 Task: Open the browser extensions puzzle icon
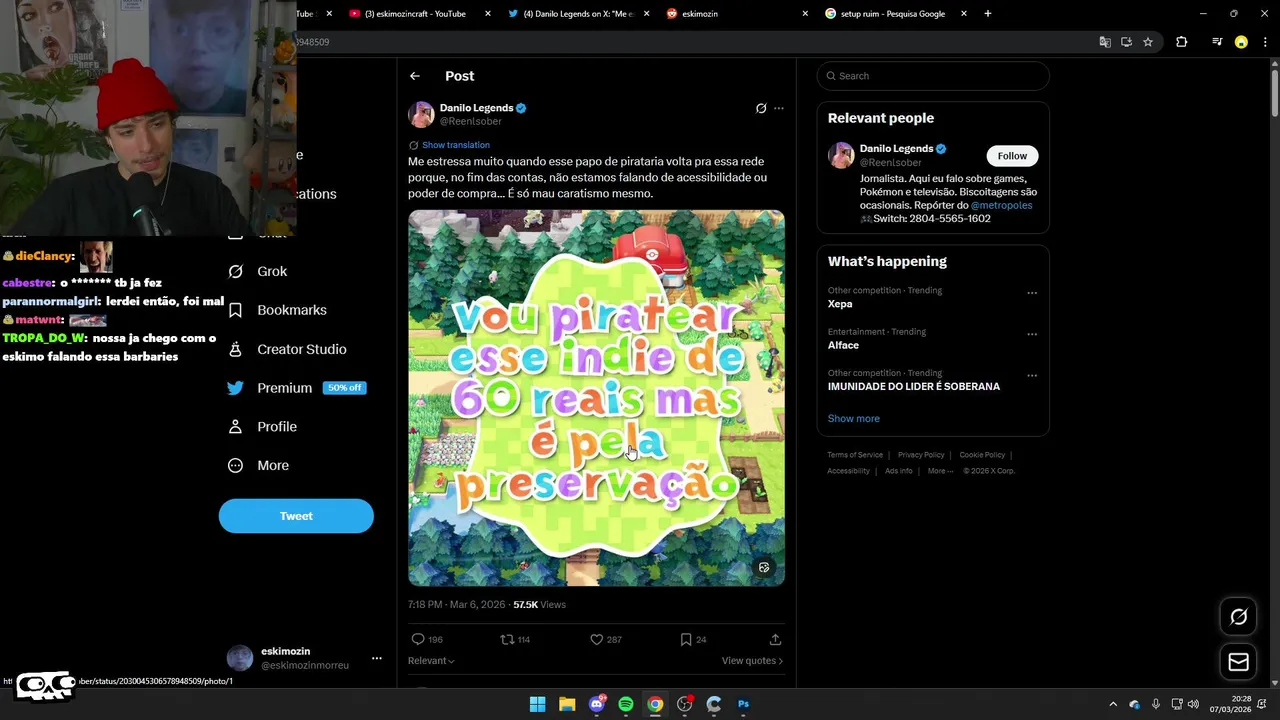[x=1181, y=42]
